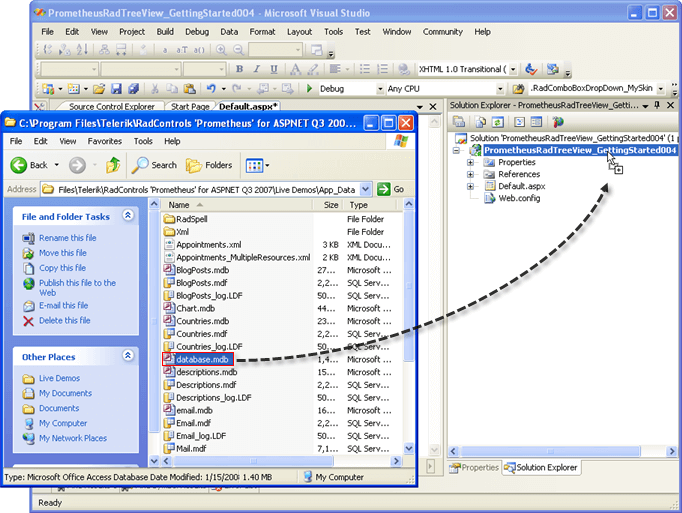The height and width of the screenshot is (513, 682).
Task: Select the database.mdb file in the list
Action: tap(202, 359)
